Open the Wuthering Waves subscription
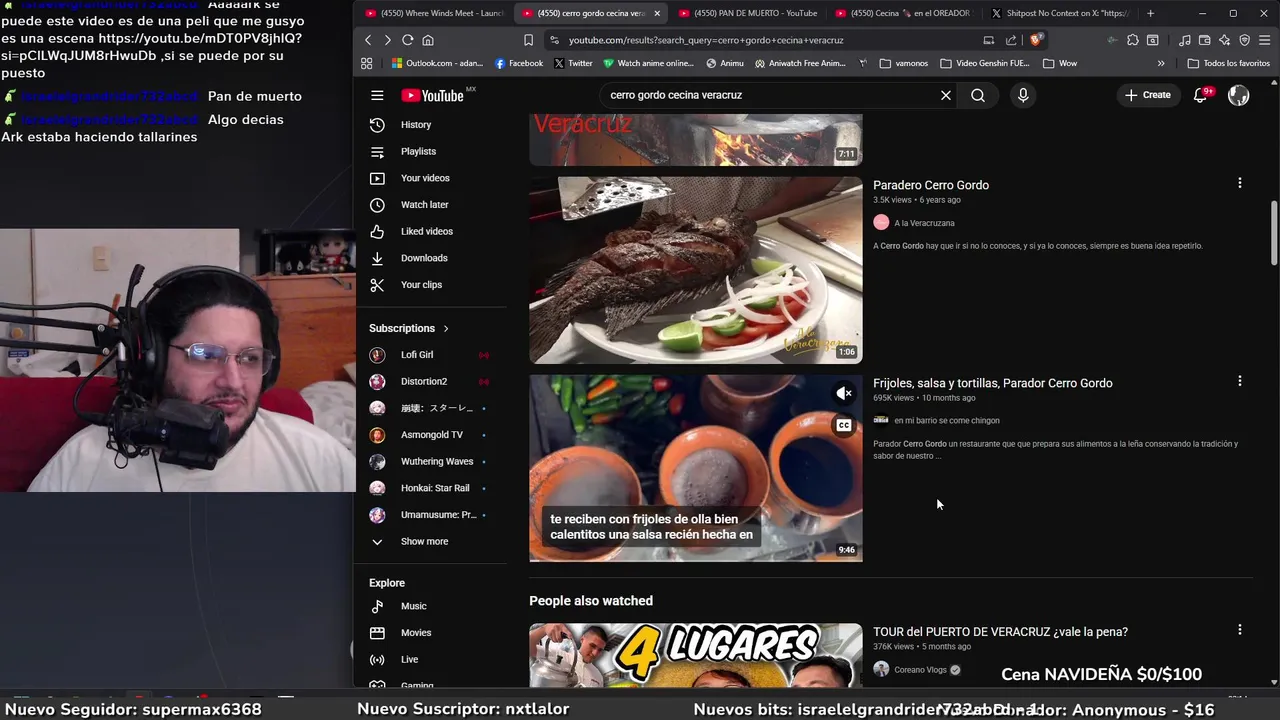 [437, 462]
